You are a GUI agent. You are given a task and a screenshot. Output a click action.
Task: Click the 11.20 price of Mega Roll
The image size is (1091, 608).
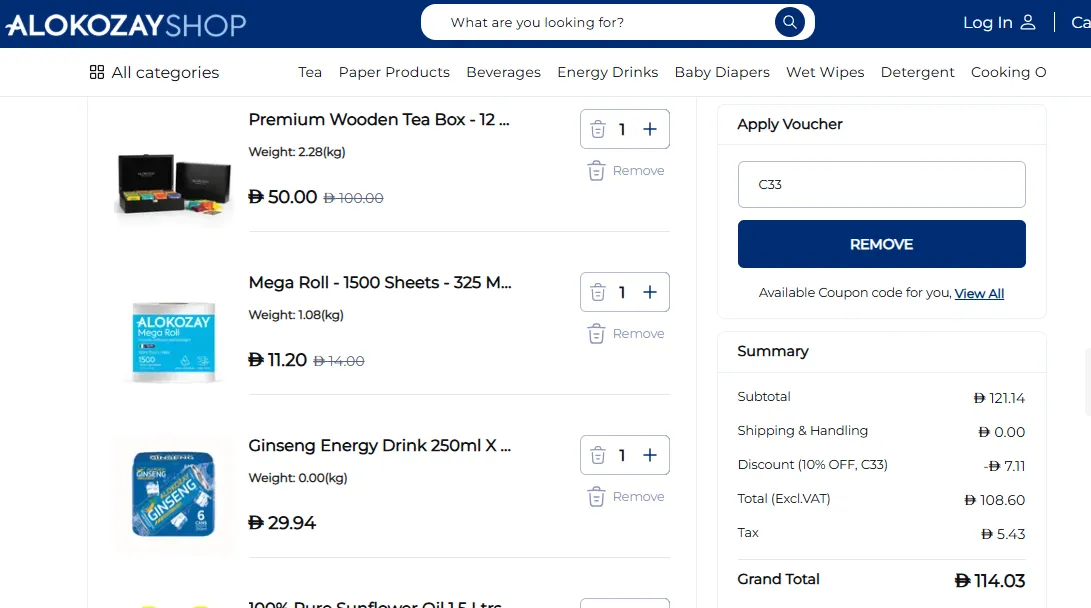click(278, 360)
